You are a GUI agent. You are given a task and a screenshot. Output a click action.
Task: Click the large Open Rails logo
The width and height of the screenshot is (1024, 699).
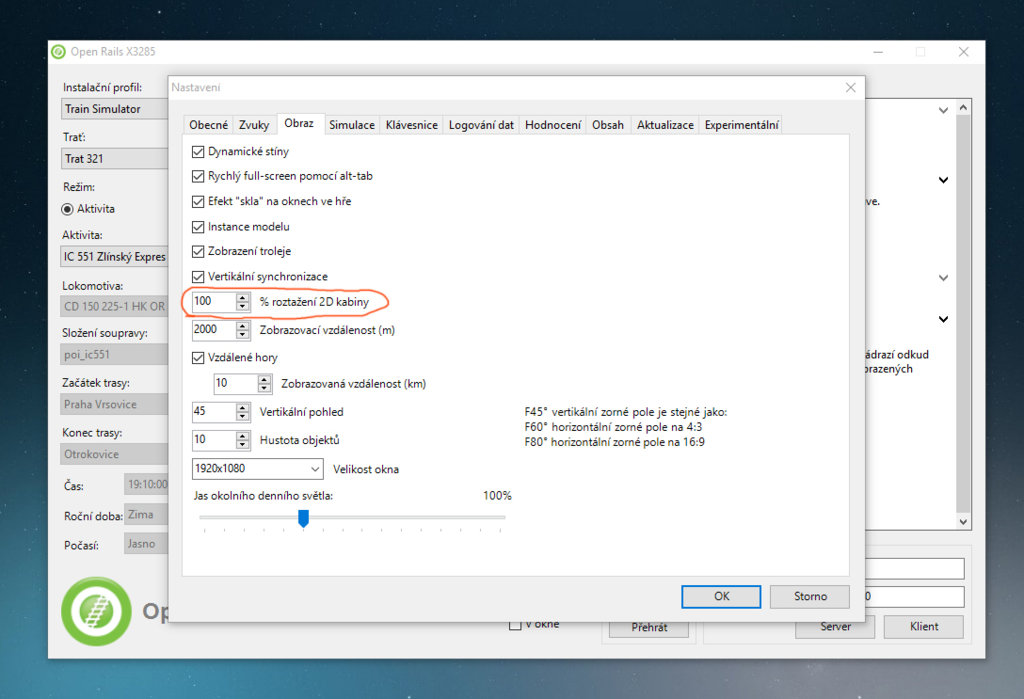click(96, 611)
